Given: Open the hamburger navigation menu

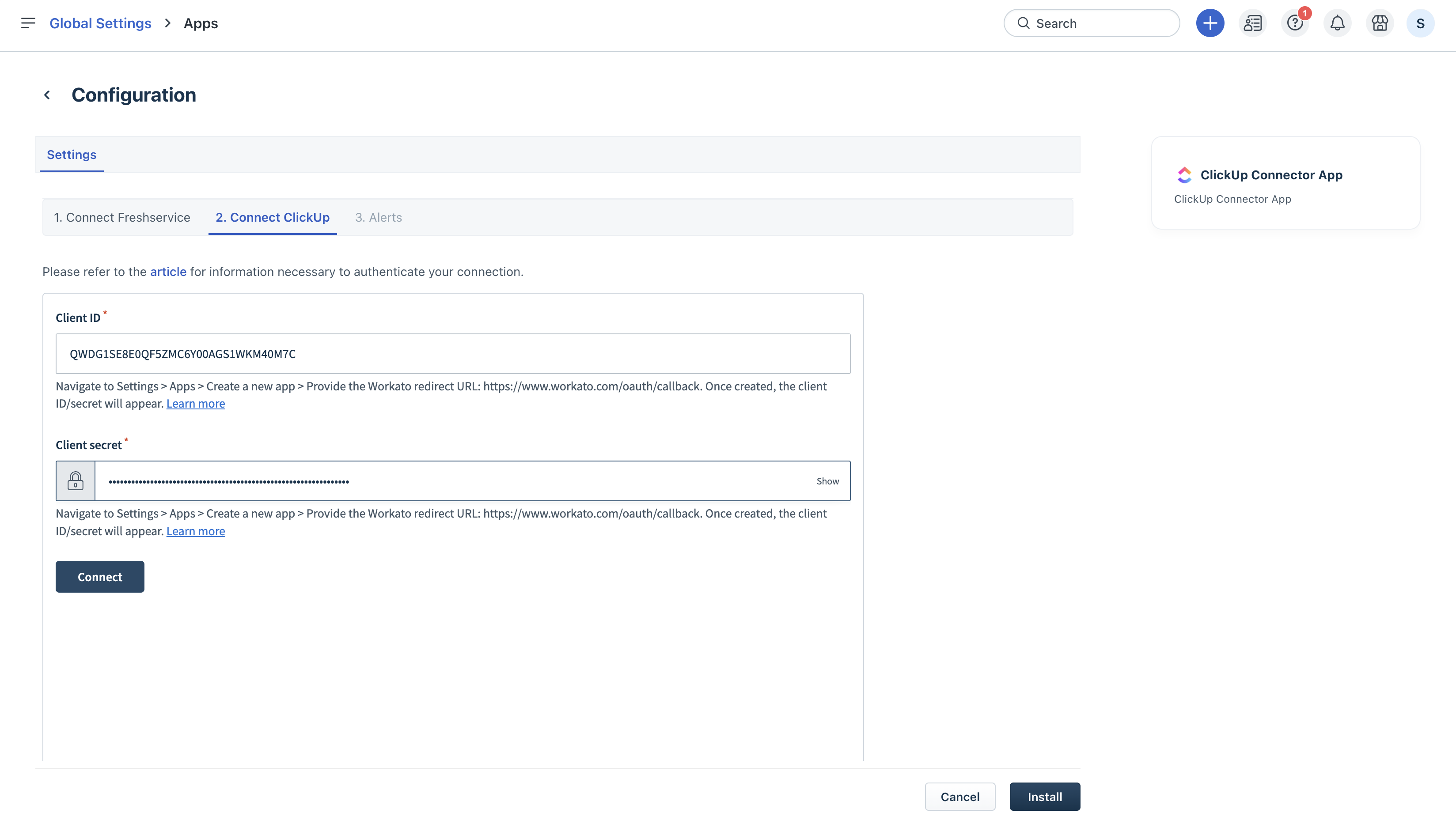Looking at the screenshot, I should (28, 23).
